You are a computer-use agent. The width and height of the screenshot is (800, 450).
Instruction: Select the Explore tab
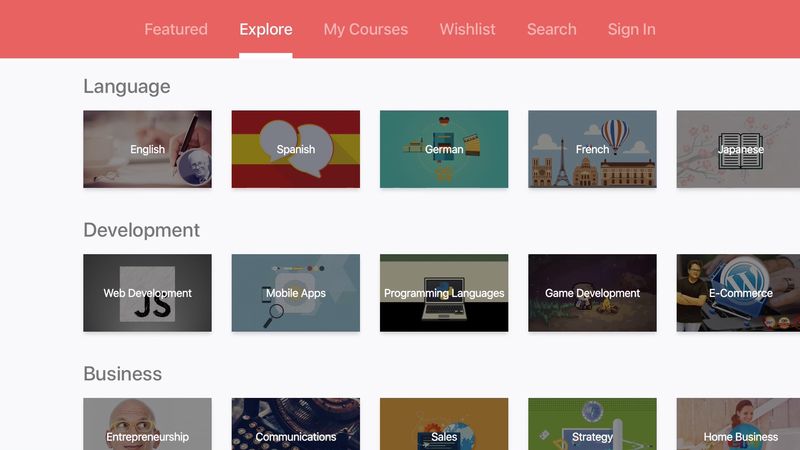tap(266, 29)
